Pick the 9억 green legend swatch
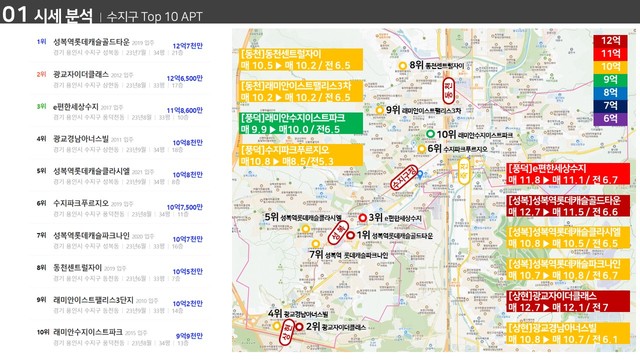This screenshot has height=360, width=640. pos(611,80)
